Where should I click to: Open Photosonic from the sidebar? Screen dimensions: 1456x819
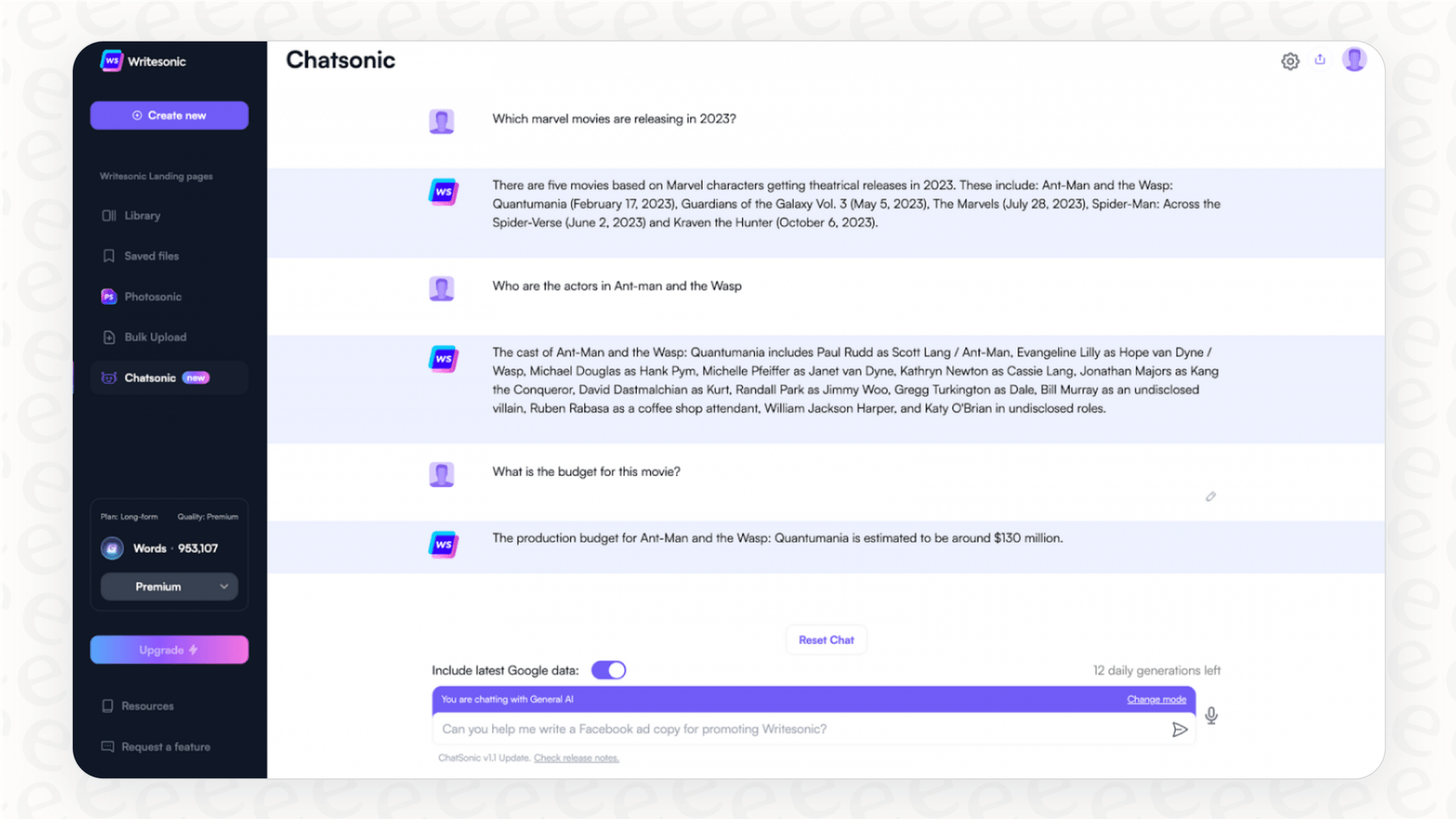point(153,297)
